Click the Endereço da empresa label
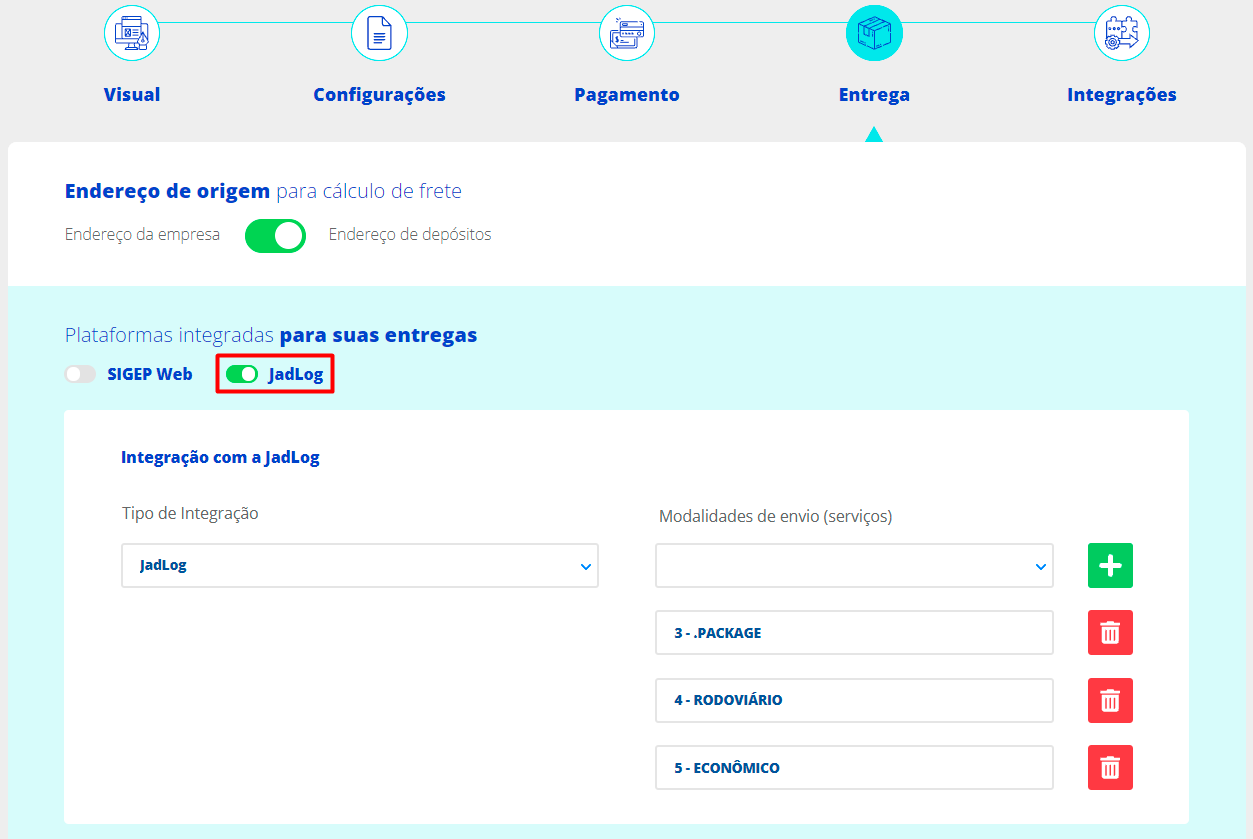The width and height of the screenshot is (1253, 839). [x=142, y=235]
